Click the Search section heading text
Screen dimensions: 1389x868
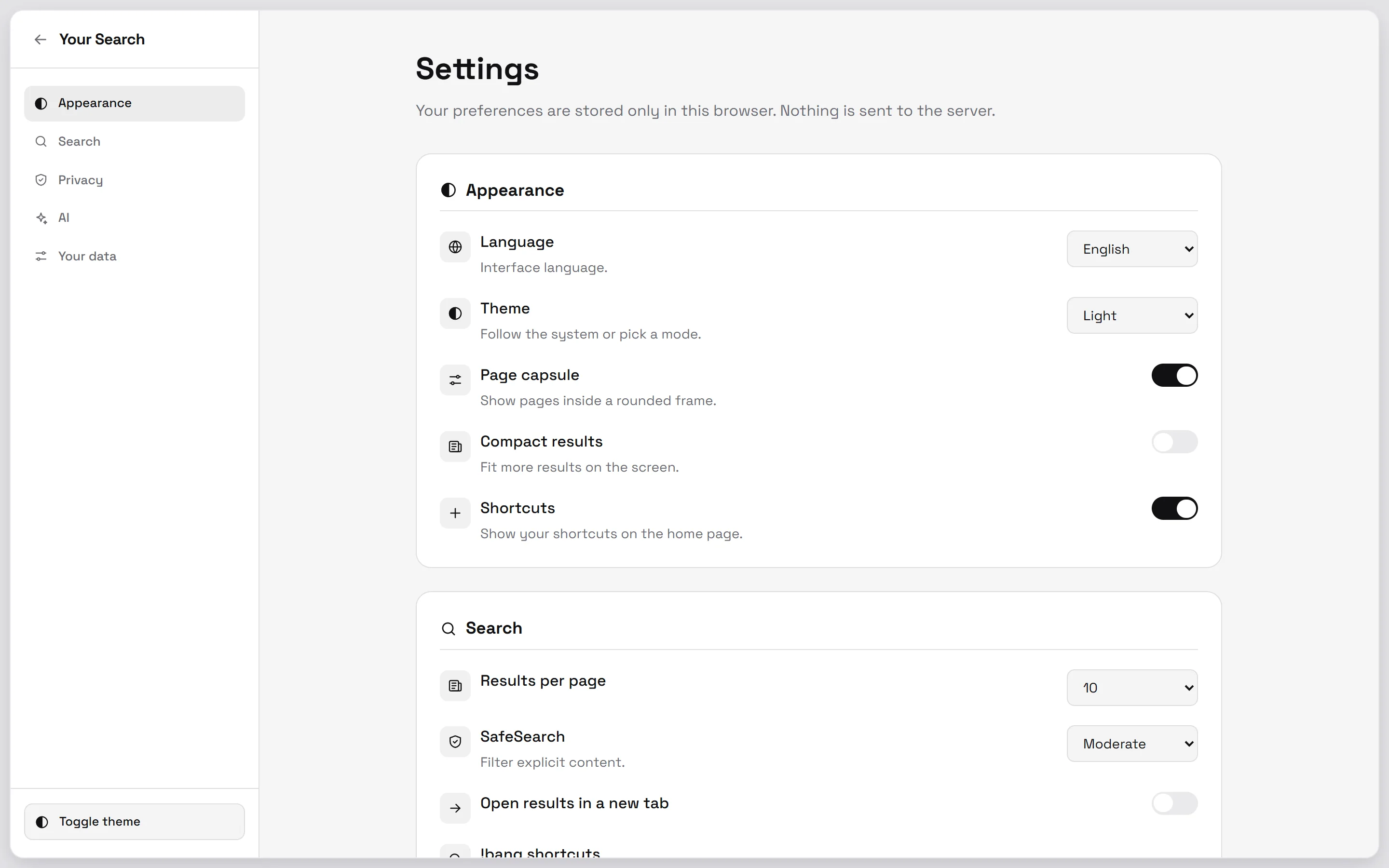pos(493,628)
